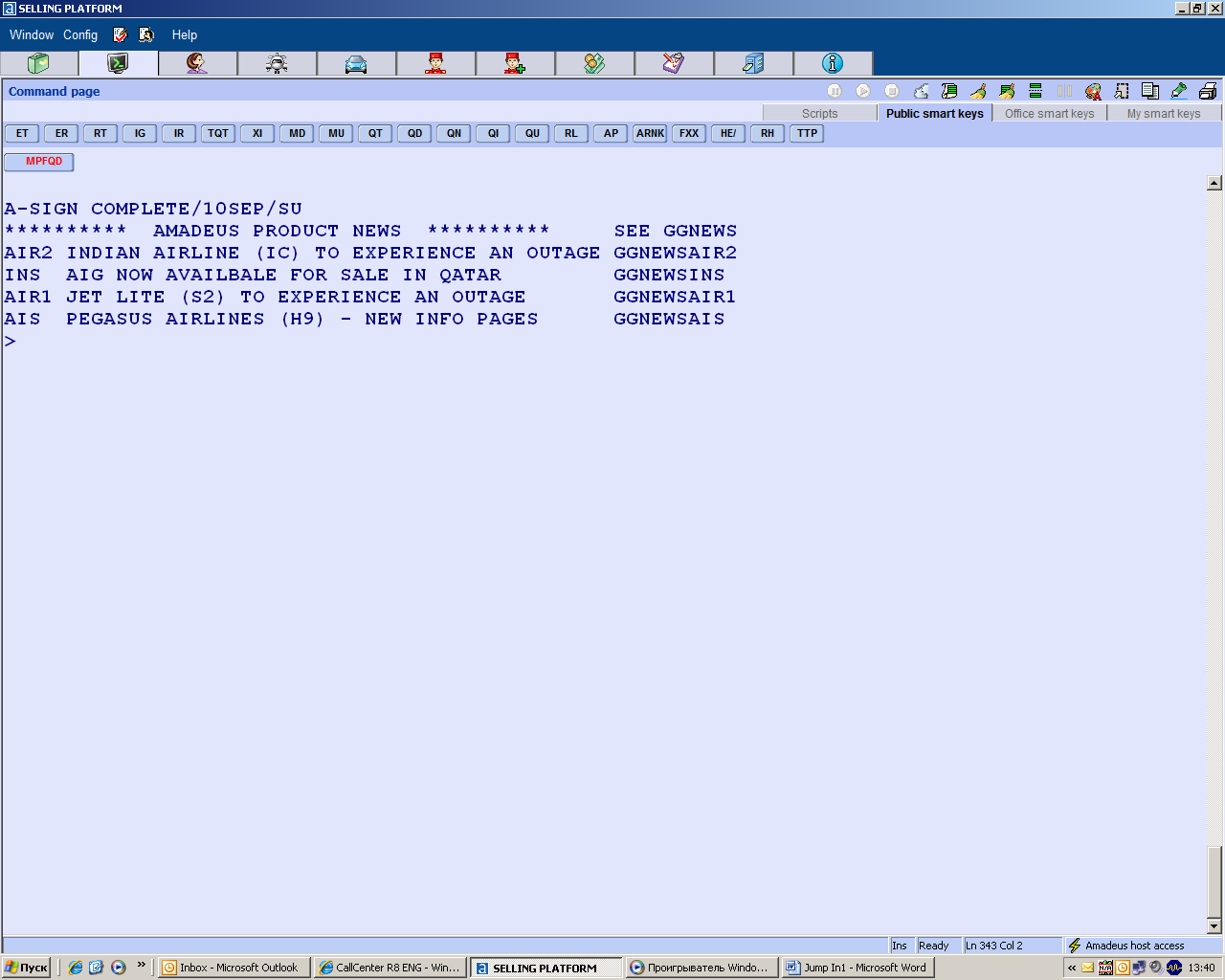Open CallCenter R8 ENG window from taskbar
Screen dimensions: 1225x980
coord(390,968)
